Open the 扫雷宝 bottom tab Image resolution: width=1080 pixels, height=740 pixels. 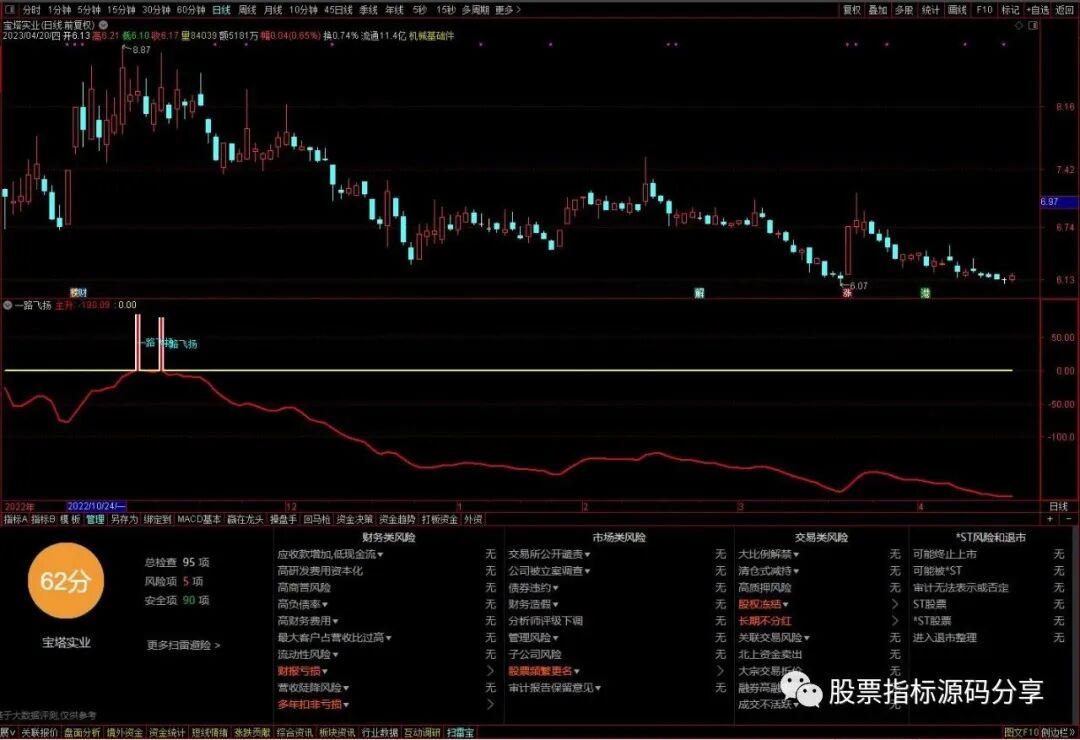coord(461,732)
